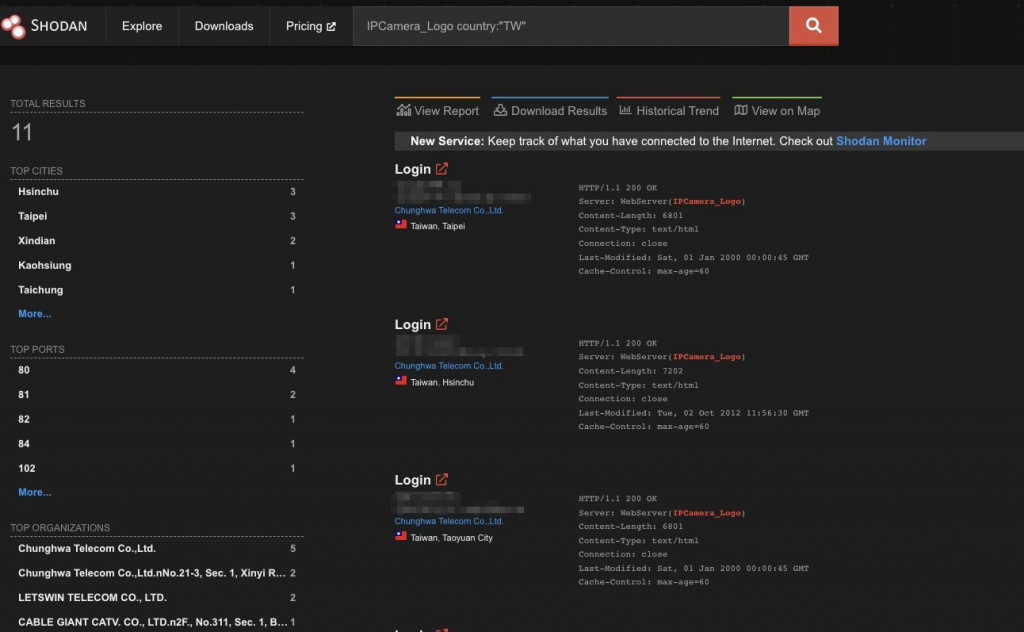
Task: Click the Taiwan flag beside Taiwan, Taoyuan City
Action: click(x=401, y=536)
